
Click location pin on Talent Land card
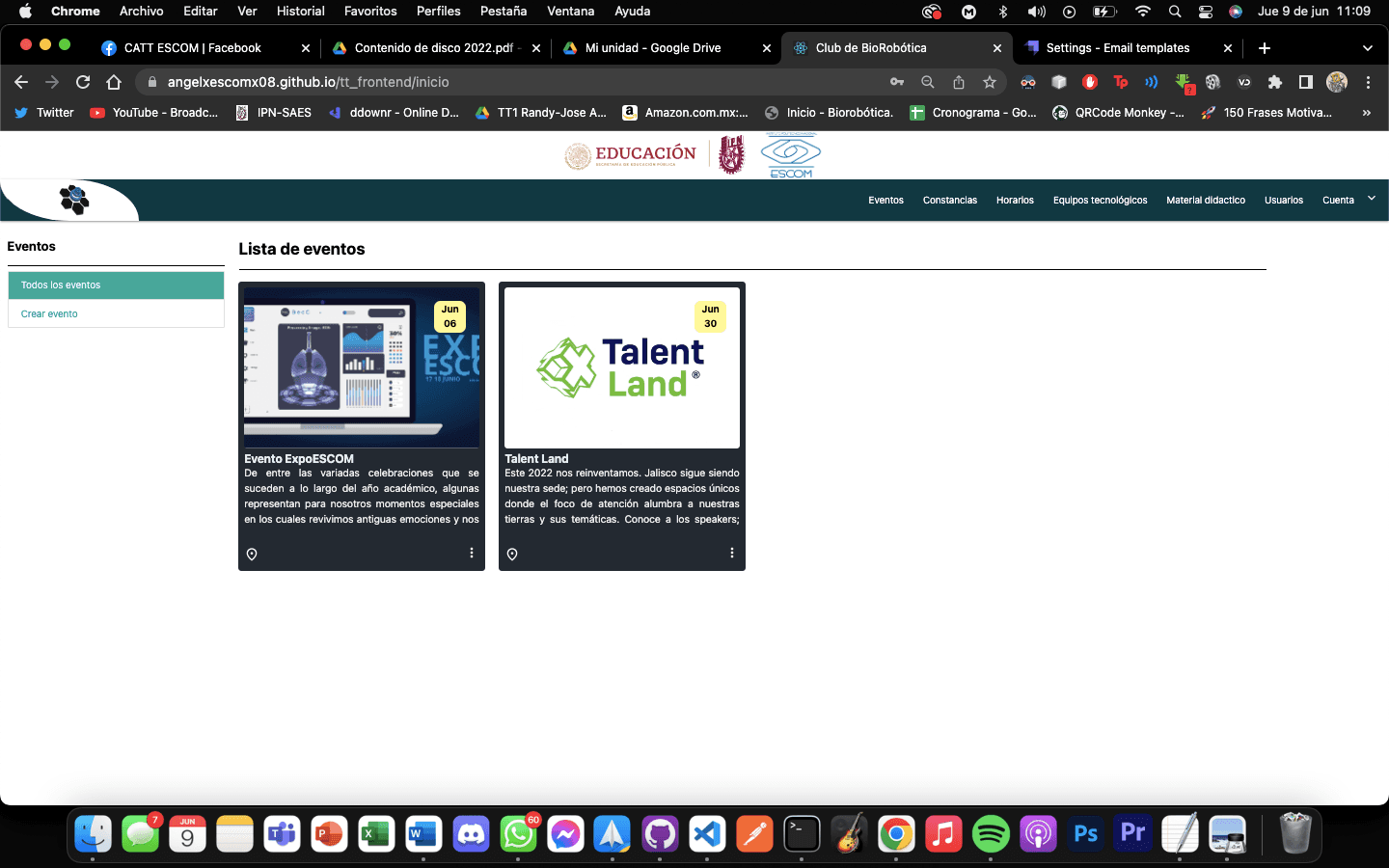tap(512, 555)
